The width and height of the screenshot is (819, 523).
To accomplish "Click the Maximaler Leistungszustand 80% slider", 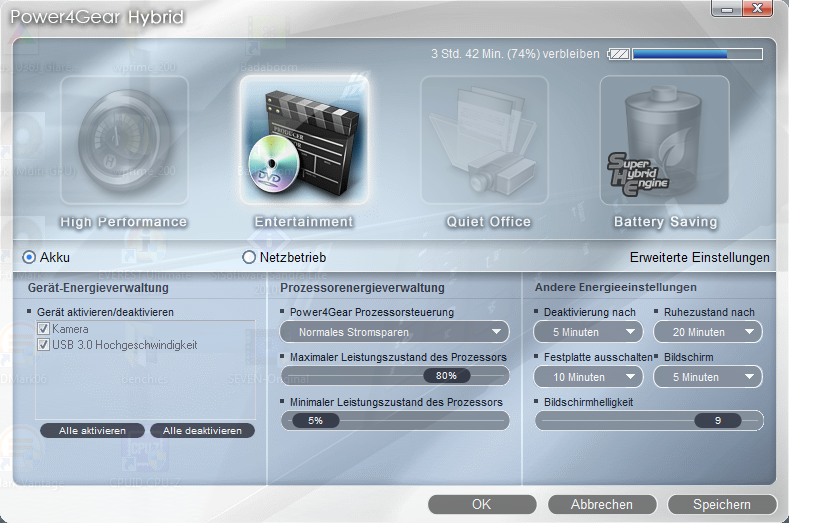I will click(x=446, y=376).
